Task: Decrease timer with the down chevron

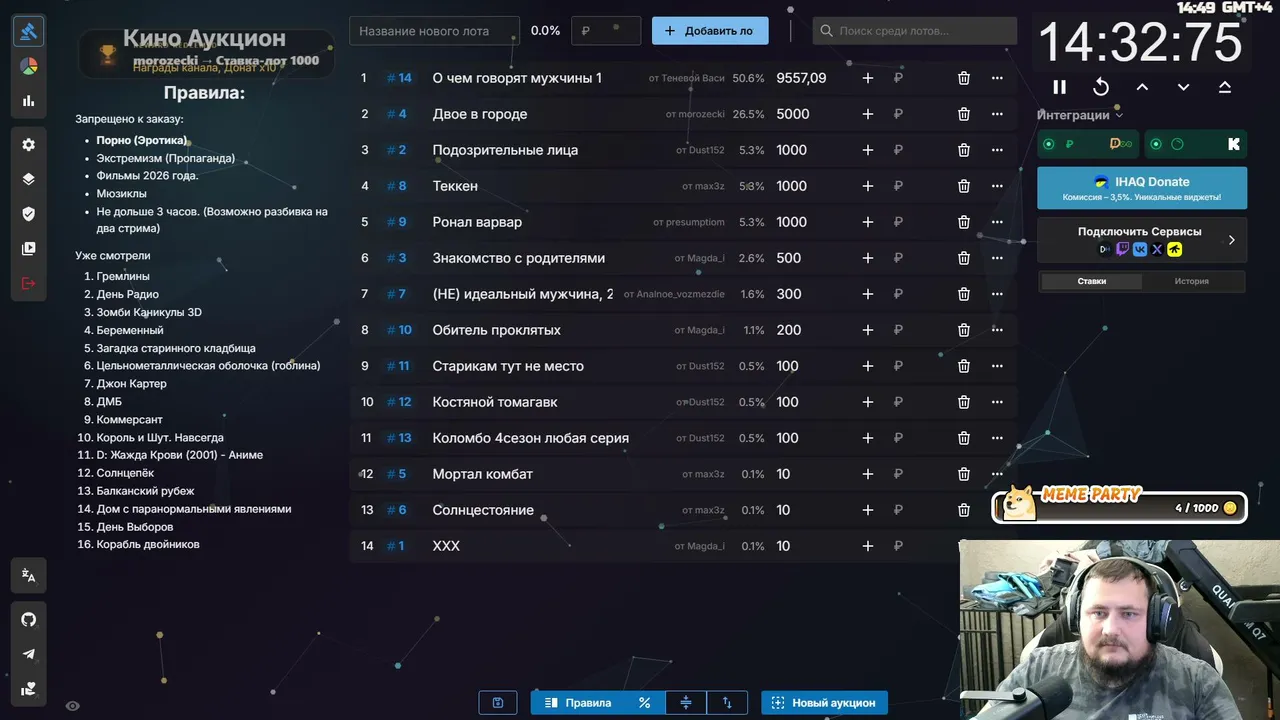Action: click(x=1183, y=87)
